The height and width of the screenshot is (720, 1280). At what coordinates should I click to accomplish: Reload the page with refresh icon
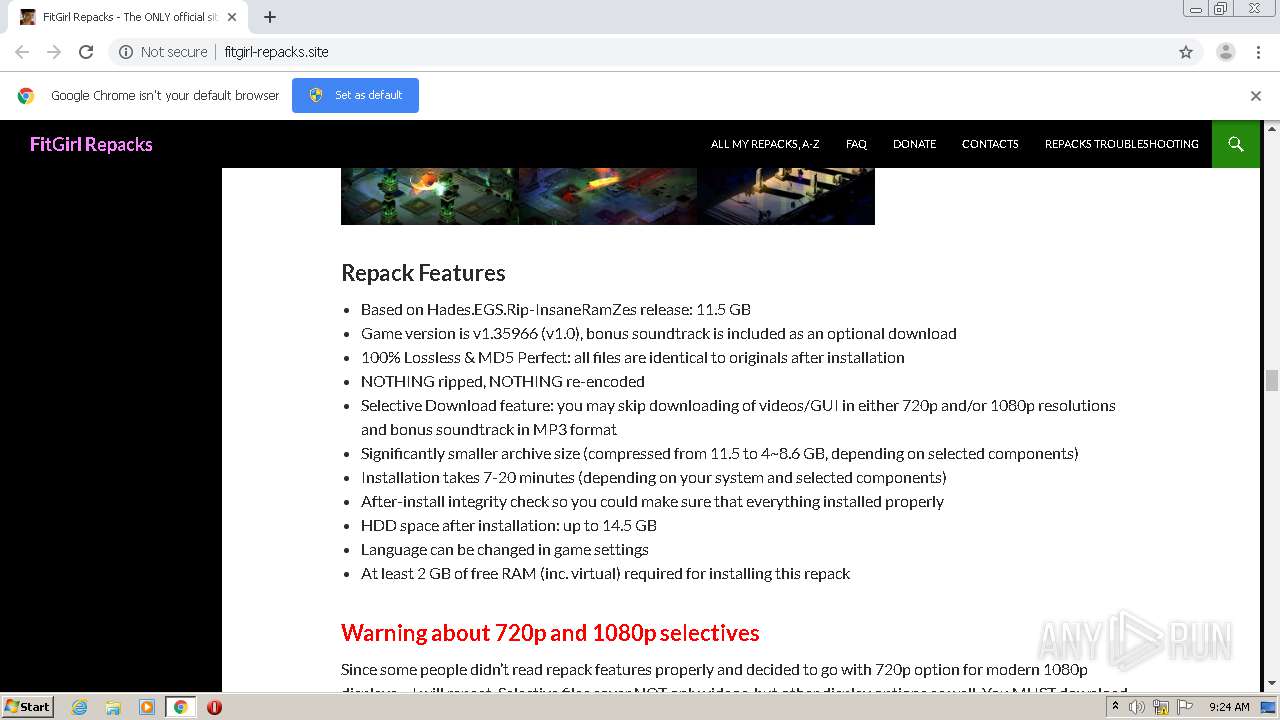86,52
